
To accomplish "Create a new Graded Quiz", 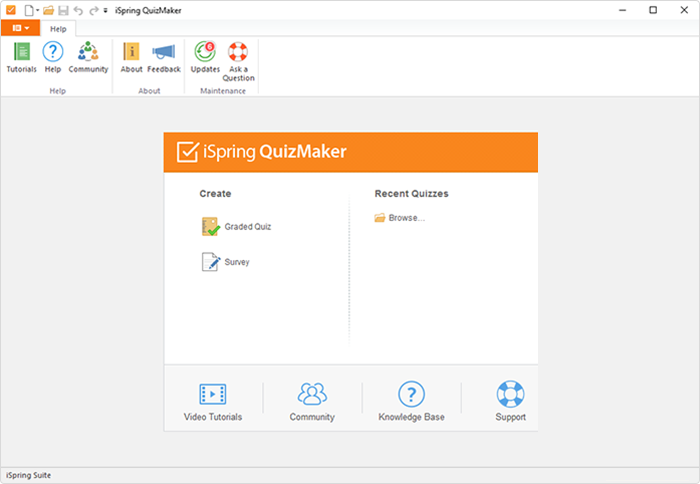I will click(x=236, y=226).
